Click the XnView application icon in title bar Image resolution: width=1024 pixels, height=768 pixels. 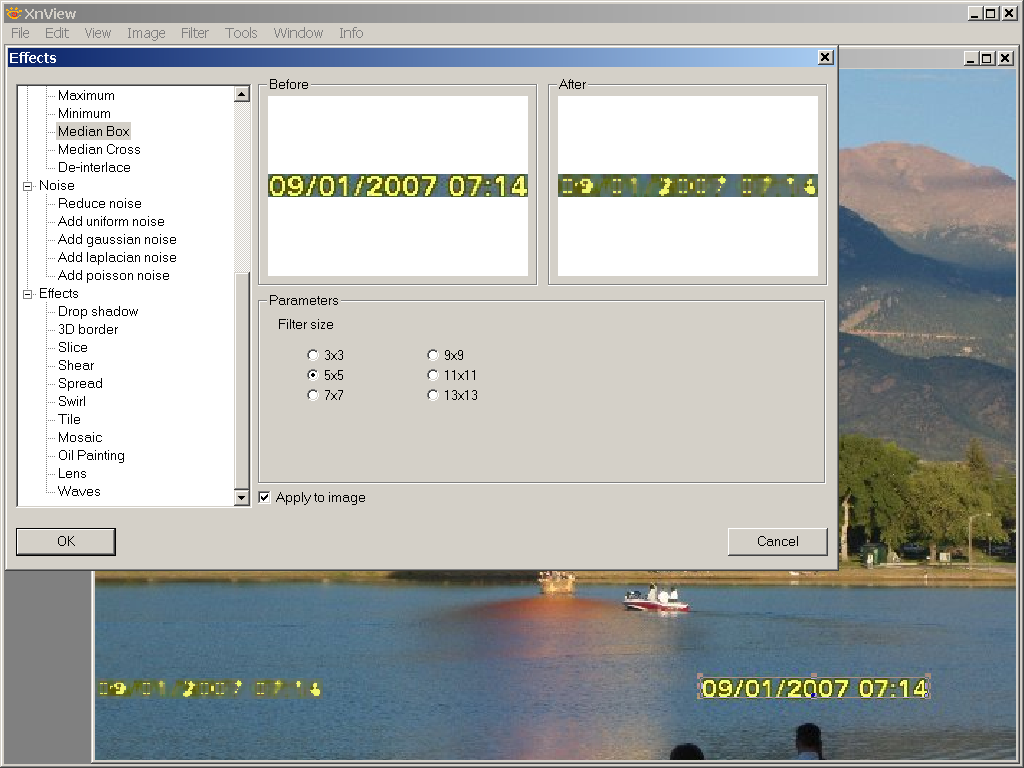point(12,12)
